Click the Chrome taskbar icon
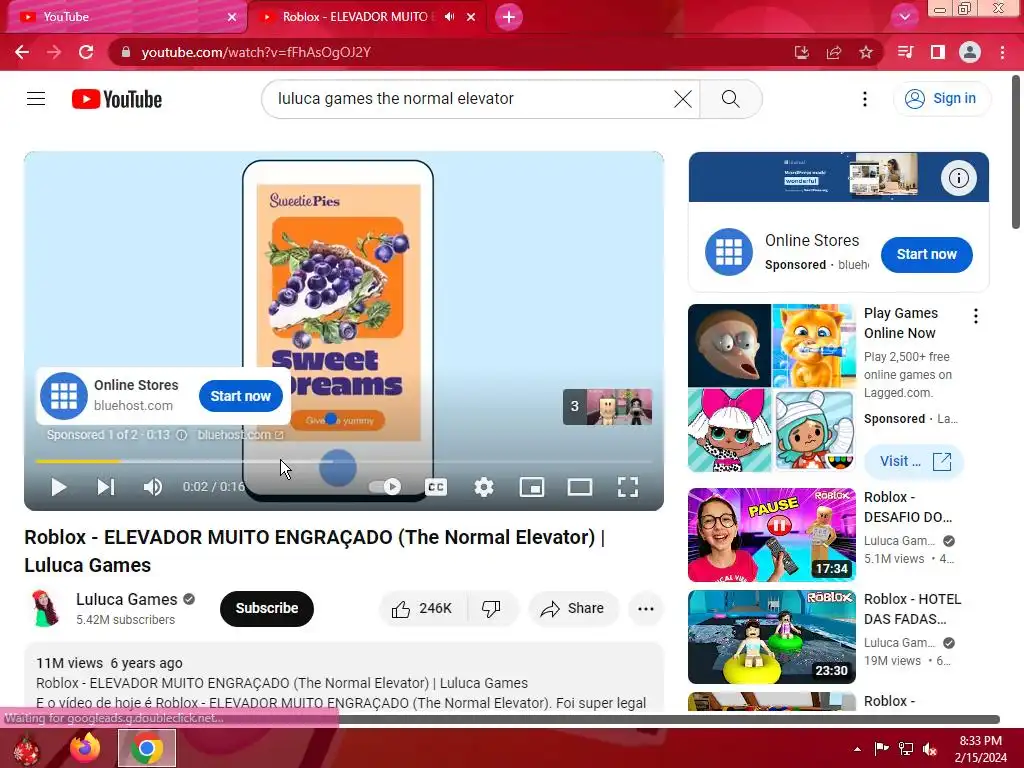Image resolution: width=1024 pixels, height=768 pixels. click(147, 748)
